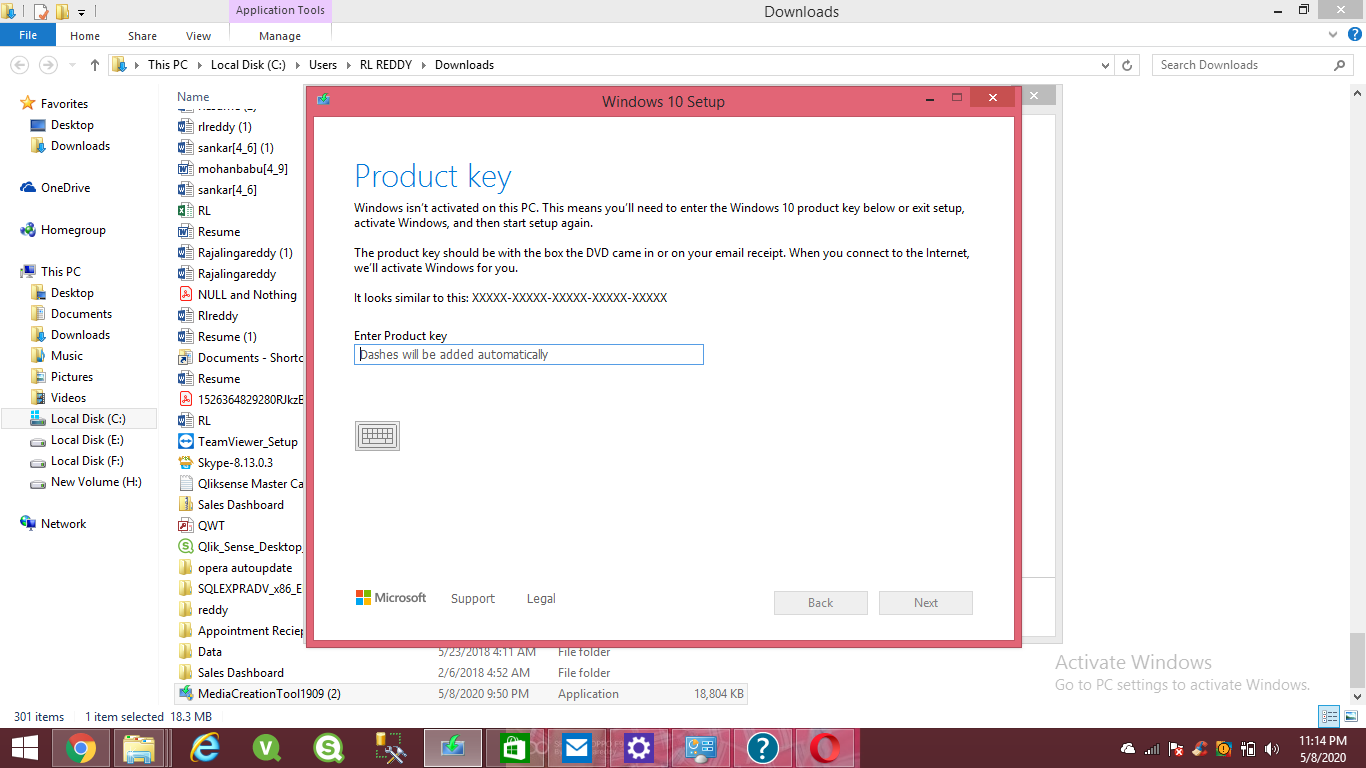Open Qlik Sense from taskbar
Viewport: 1366px width, 768px height.
pyautogui.click(x=329, y=748)
